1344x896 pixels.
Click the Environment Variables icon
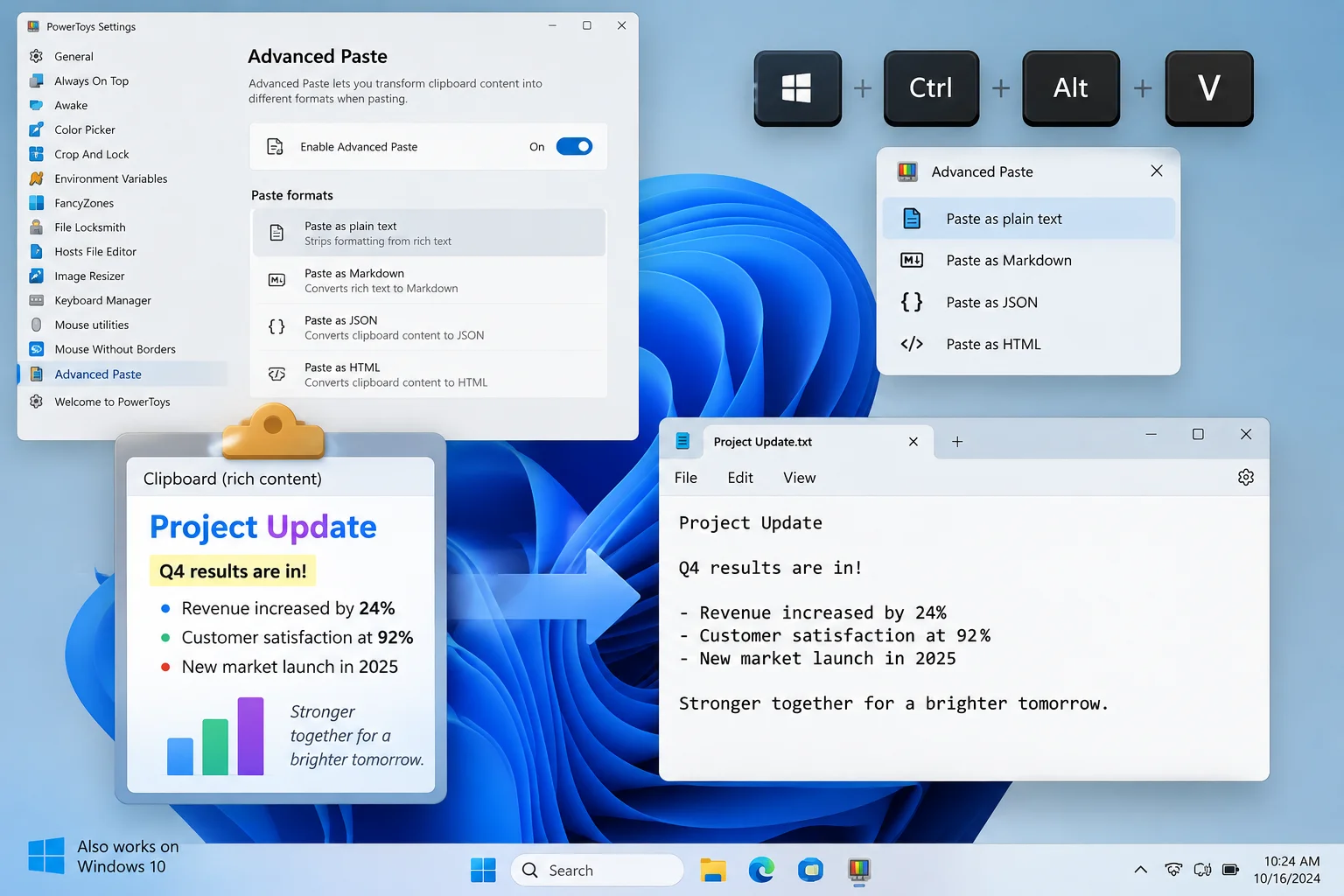[36, 178]
